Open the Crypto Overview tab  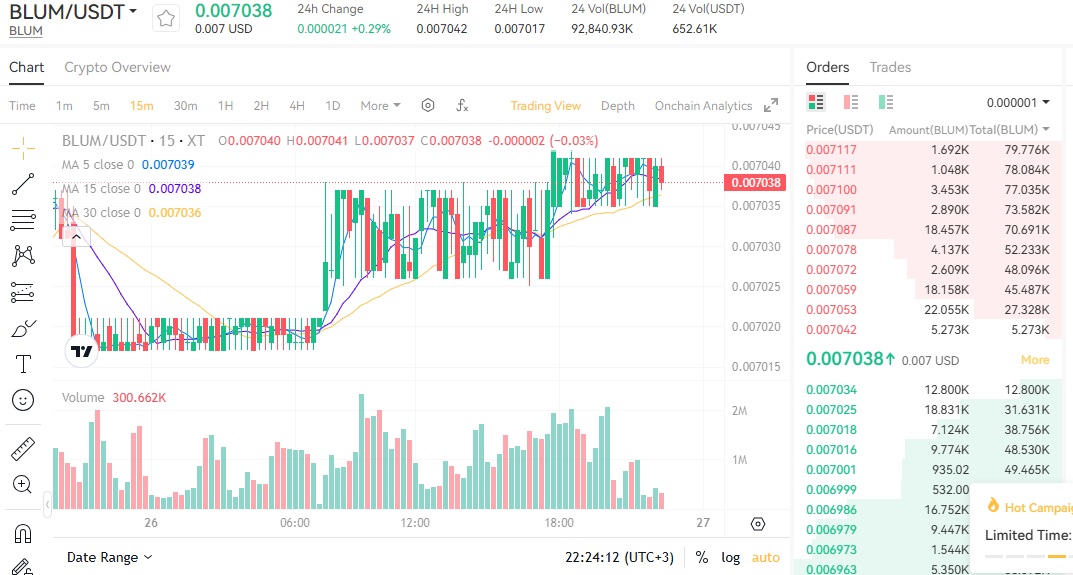[x=117, y=67]
